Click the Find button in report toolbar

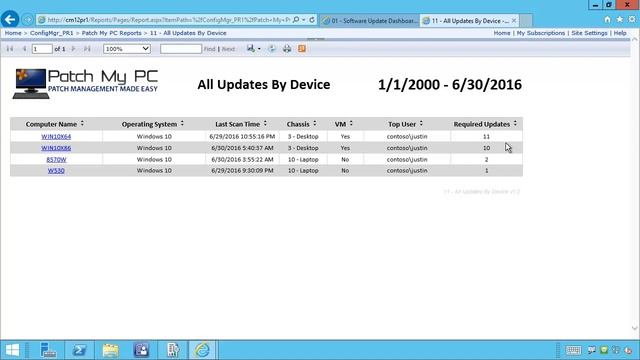(209, 49)
